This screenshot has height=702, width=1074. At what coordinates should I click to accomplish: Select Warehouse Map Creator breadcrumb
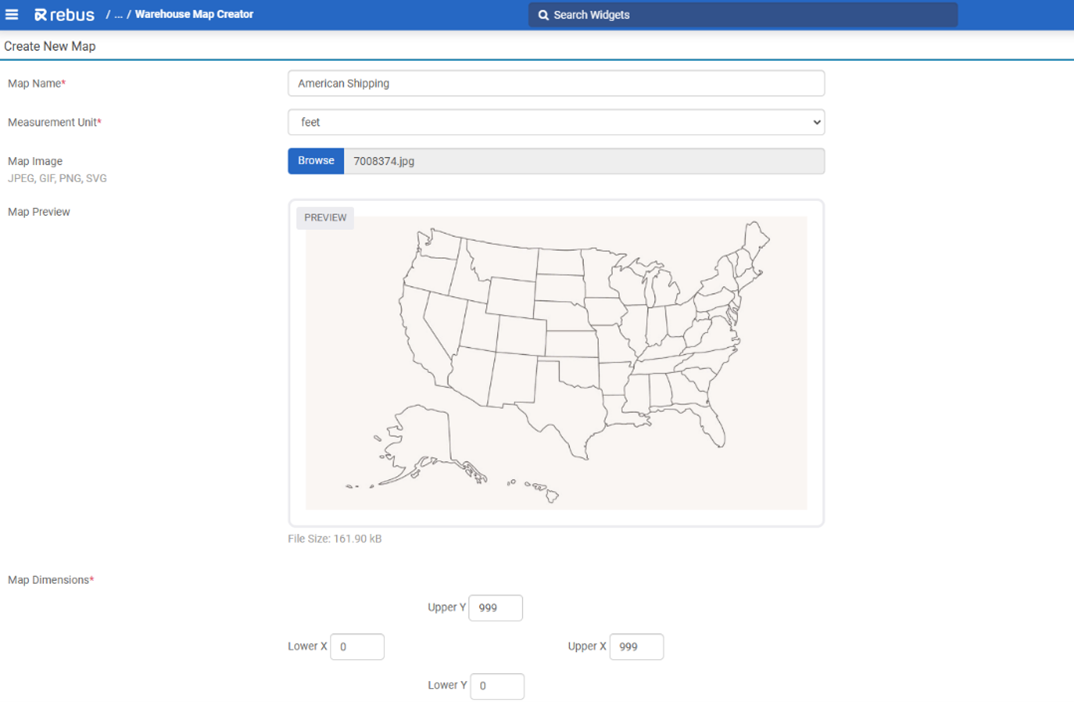[x=194, y=15]
